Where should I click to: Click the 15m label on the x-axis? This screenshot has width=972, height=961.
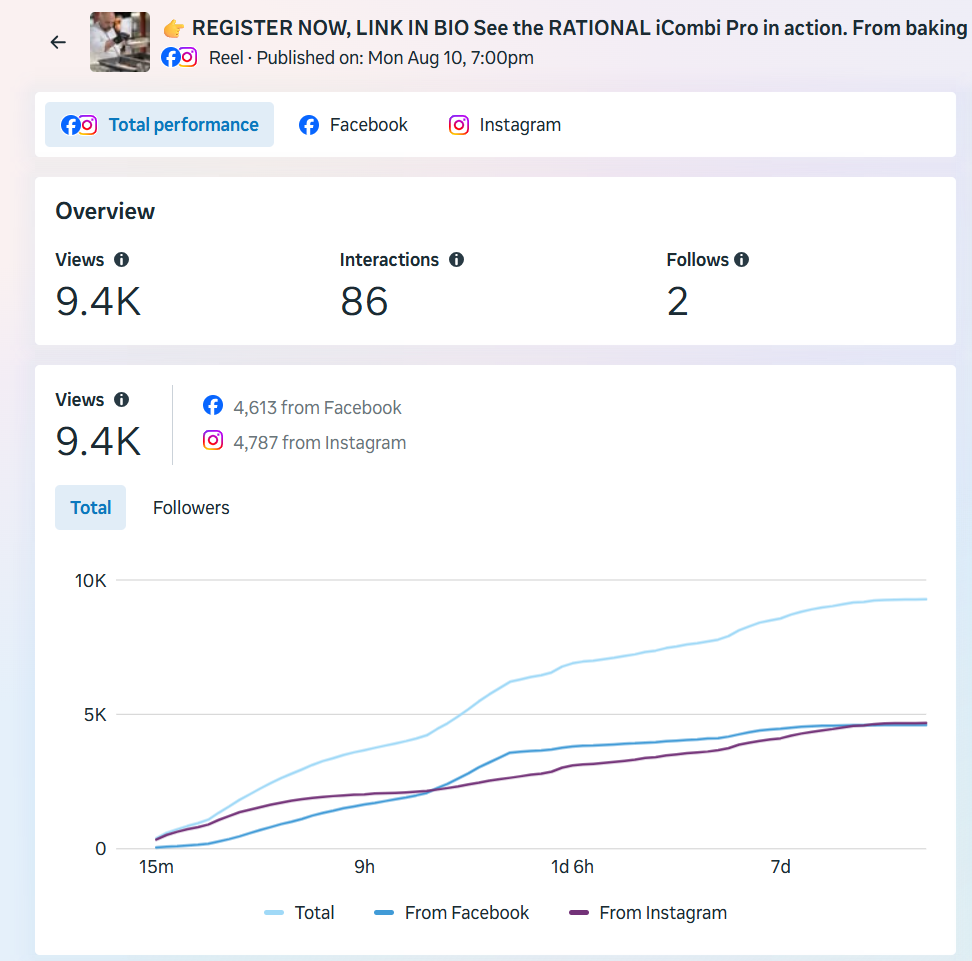pos(156,867)
